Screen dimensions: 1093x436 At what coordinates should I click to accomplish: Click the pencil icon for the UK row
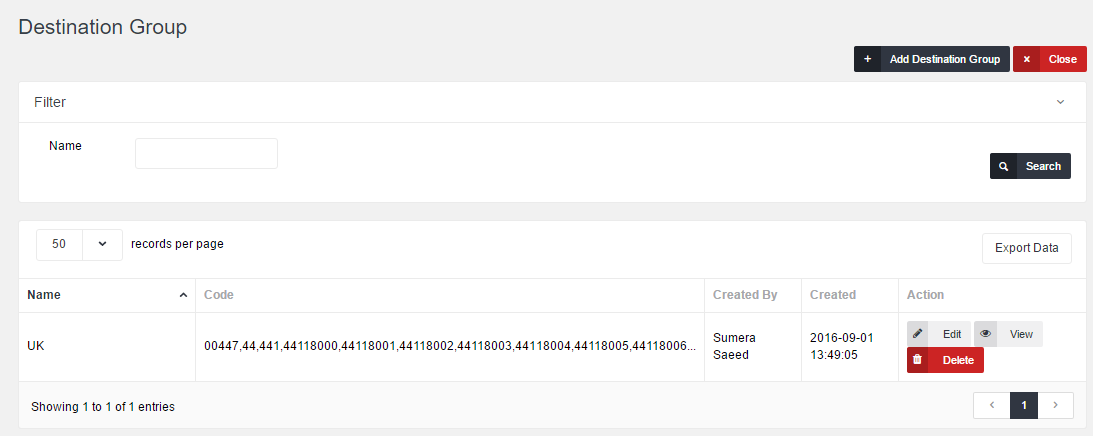918,333
